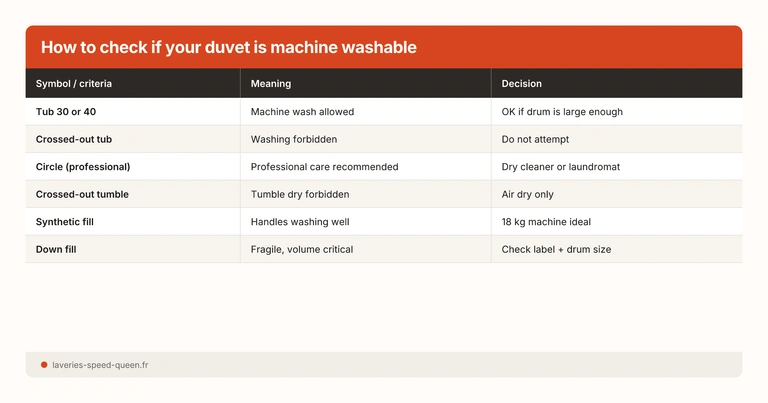Click the 'Meaning' column header
The height and width of the screenshot is (403, 768).
365,83
